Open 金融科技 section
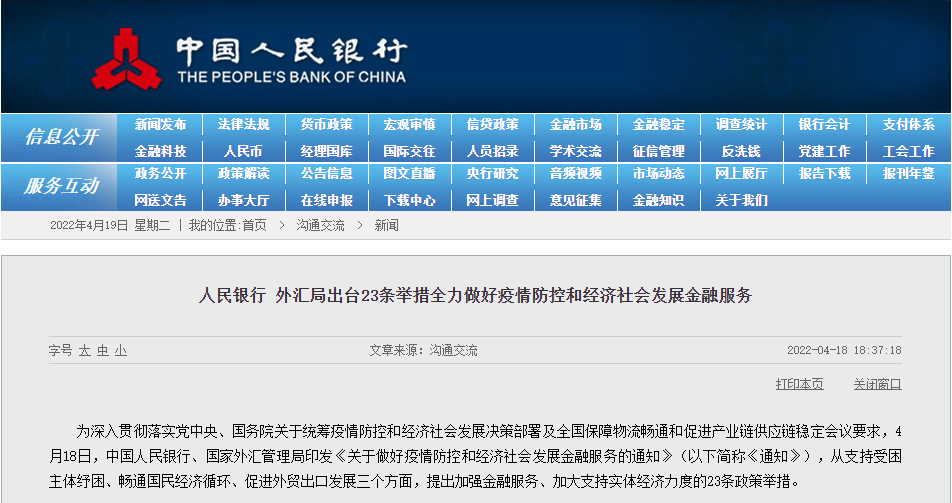The image size is (952, 503). (160, 151)
